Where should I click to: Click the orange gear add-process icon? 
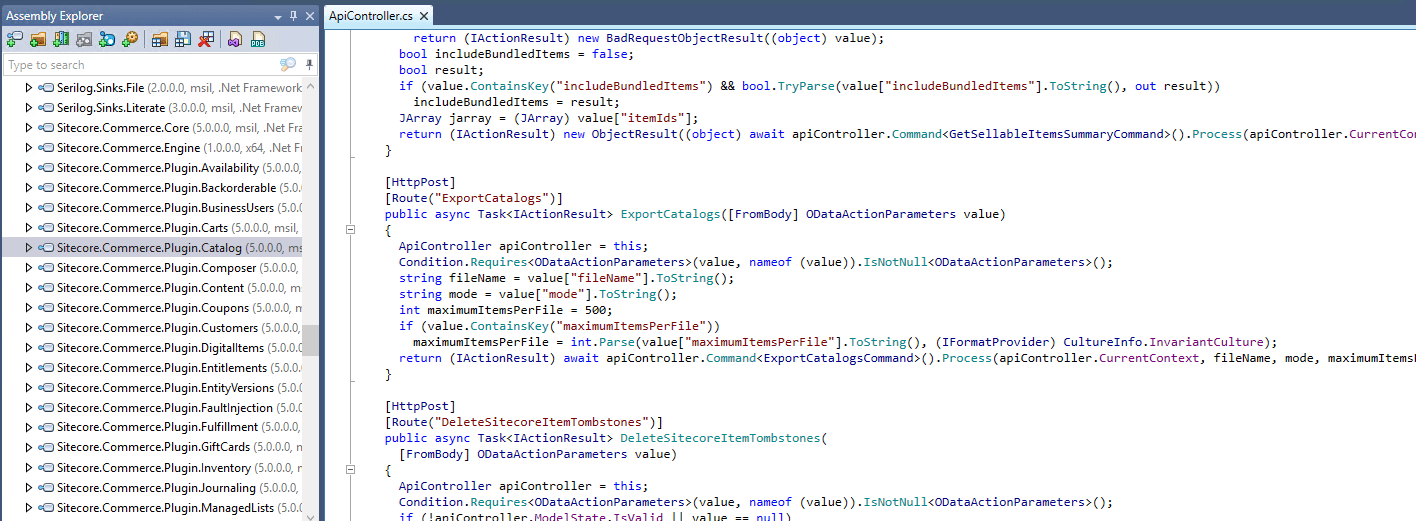click(130, 40)
